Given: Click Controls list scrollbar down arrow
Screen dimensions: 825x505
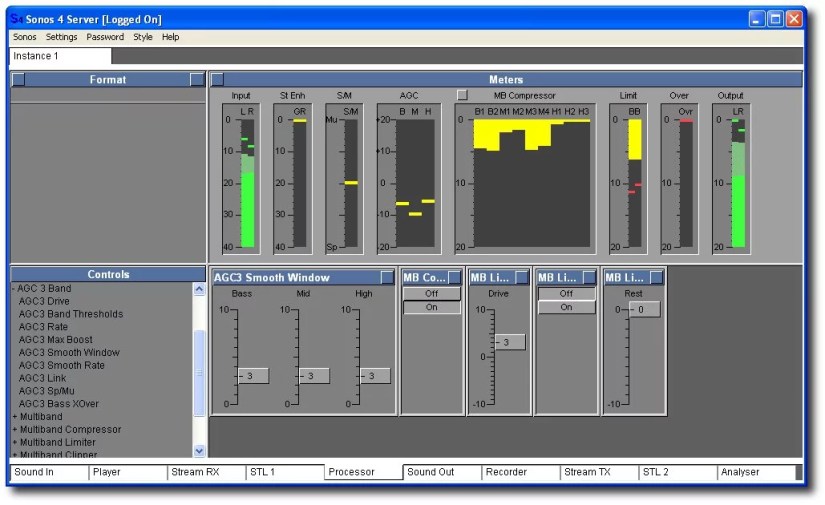Looking at the screenshot, I should point(198,451).
